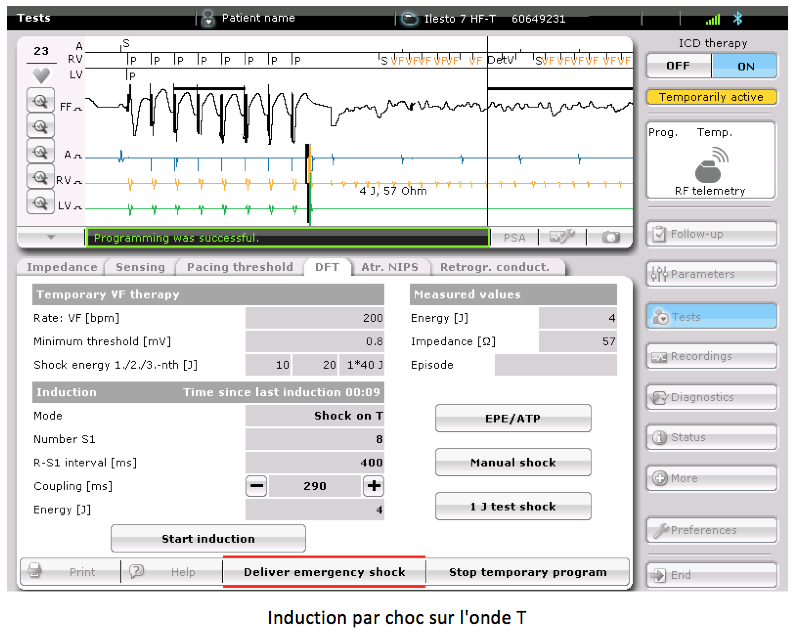Switch to the Pacing threshold tab
Image resolution: width=797 pixels, height=633 pixels.
(x=239, y=267)
